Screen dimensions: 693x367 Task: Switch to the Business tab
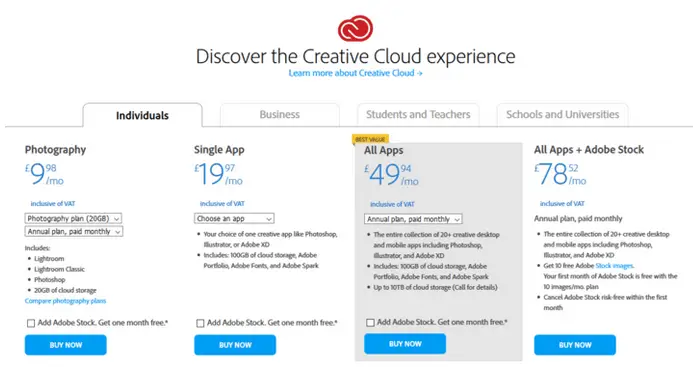(x=280, y=115)
